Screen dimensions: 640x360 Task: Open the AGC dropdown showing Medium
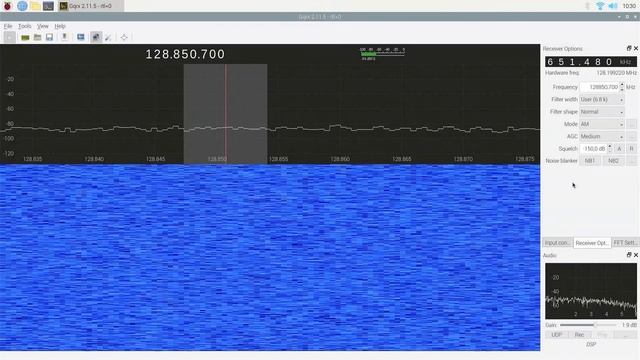point(602,136)
